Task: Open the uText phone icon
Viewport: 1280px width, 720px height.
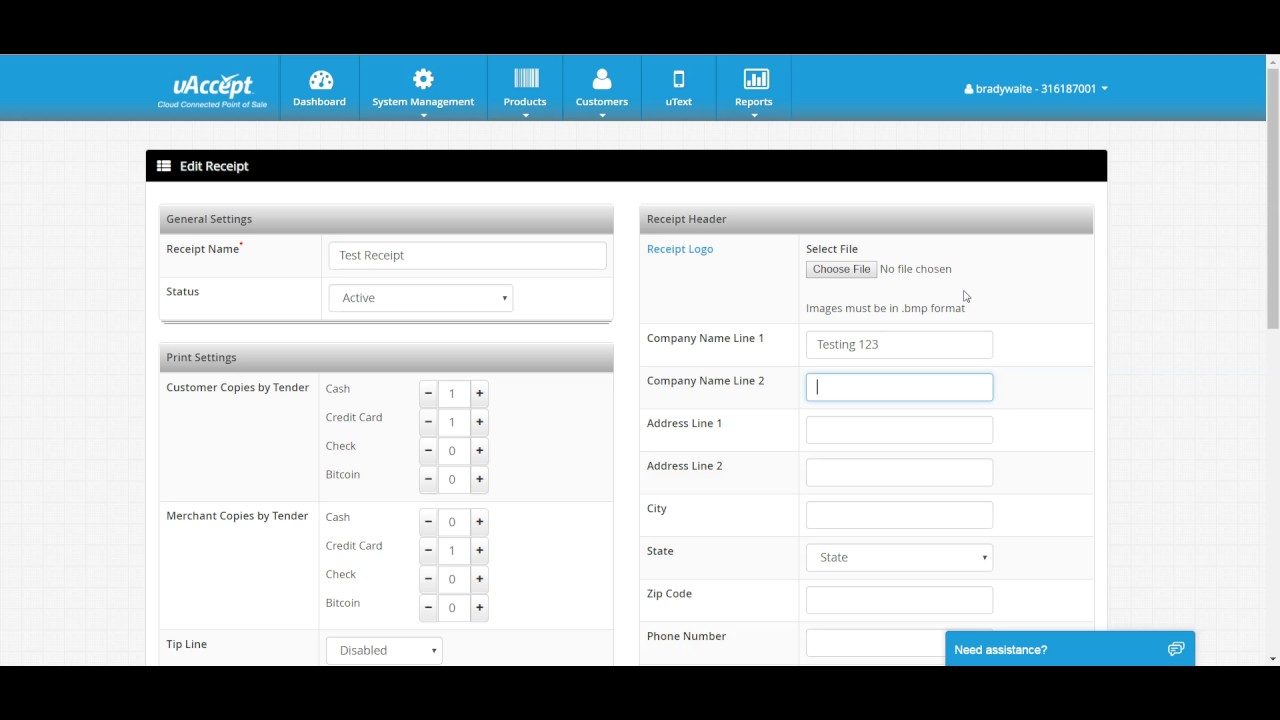Action: [x=679, y=79]
